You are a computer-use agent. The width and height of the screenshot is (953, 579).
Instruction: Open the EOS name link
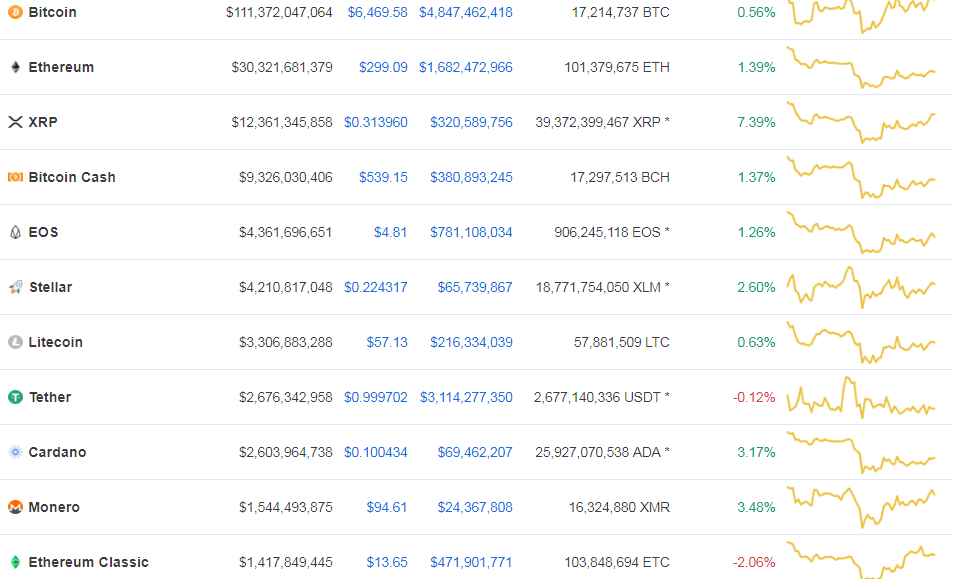[43, 232]
